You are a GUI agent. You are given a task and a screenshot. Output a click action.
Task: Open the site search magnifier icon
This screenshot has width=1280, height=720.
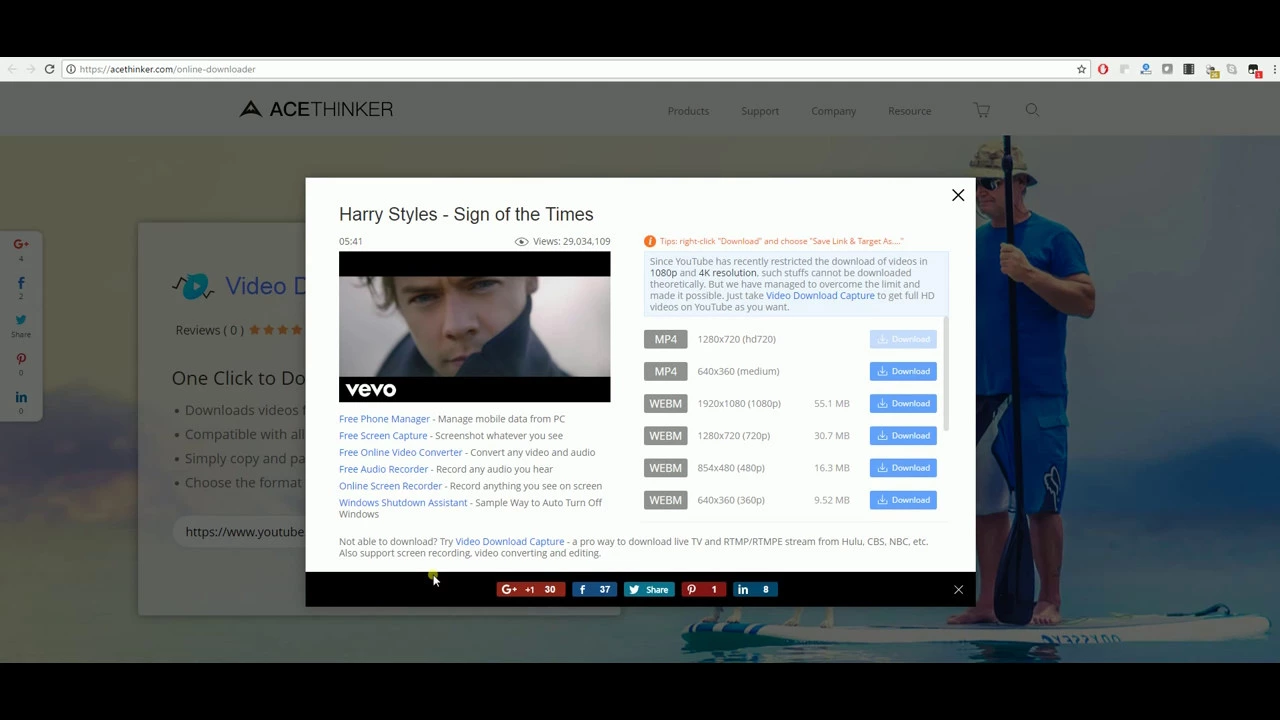click(1032, 110)
